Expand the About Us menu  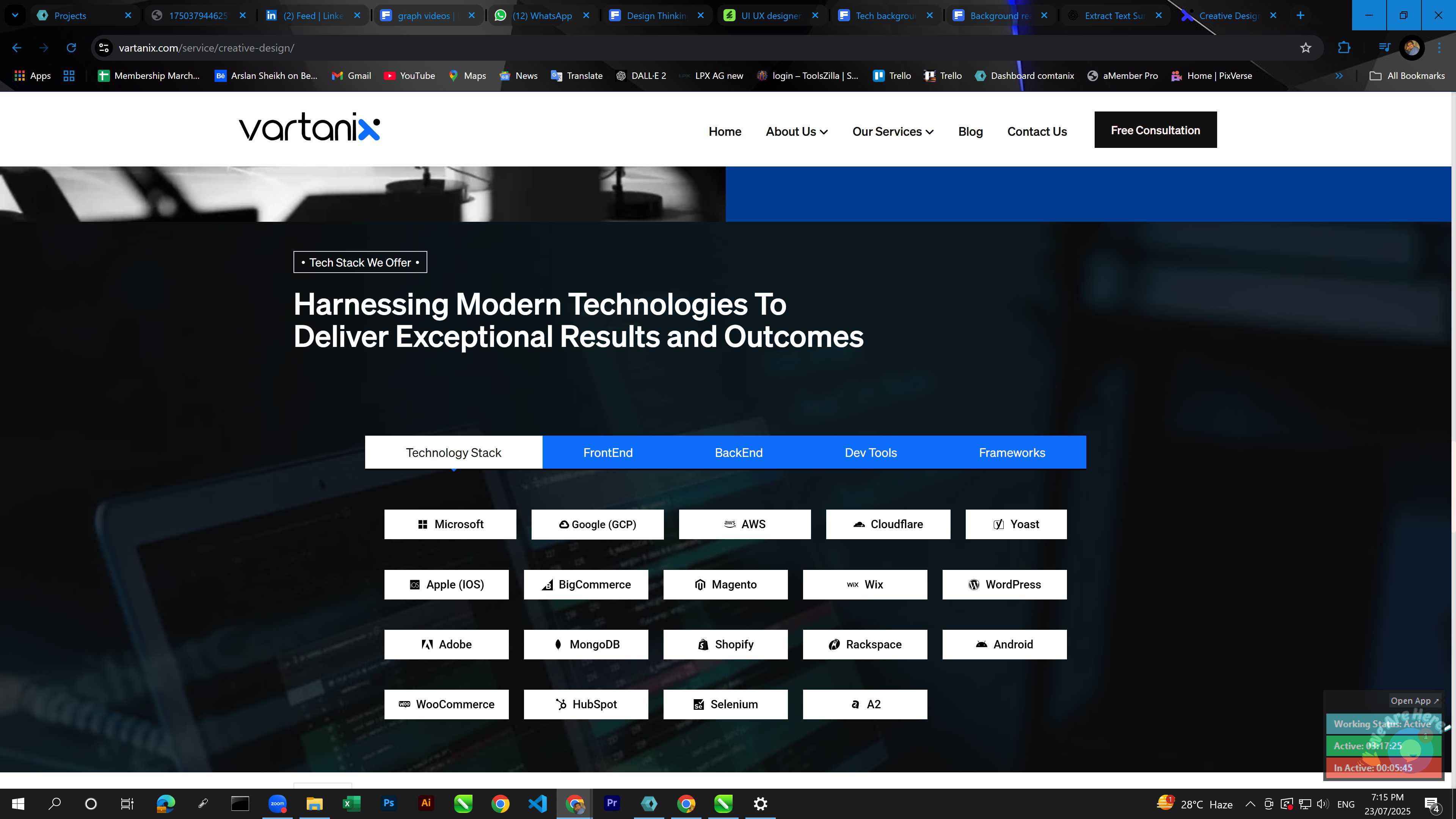click(x=797, y=132)
